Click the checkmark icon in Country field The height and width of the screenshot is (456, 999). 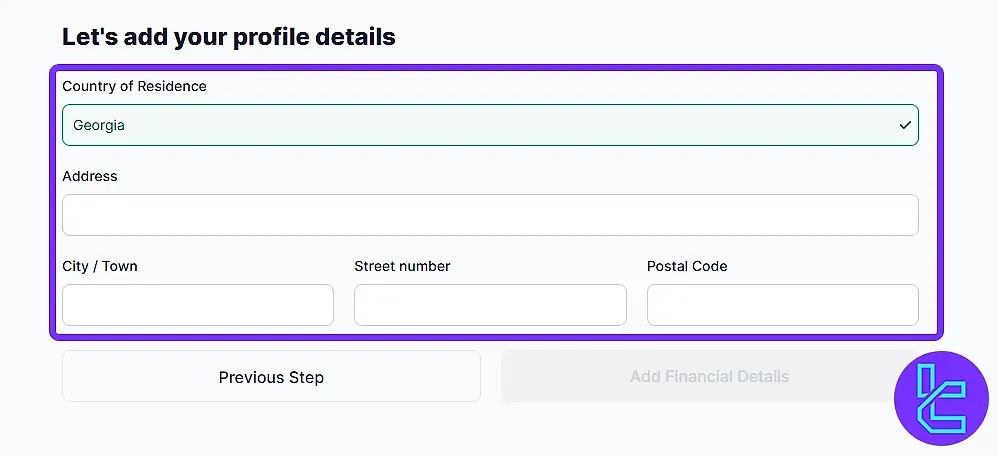[x=905, y=125]
